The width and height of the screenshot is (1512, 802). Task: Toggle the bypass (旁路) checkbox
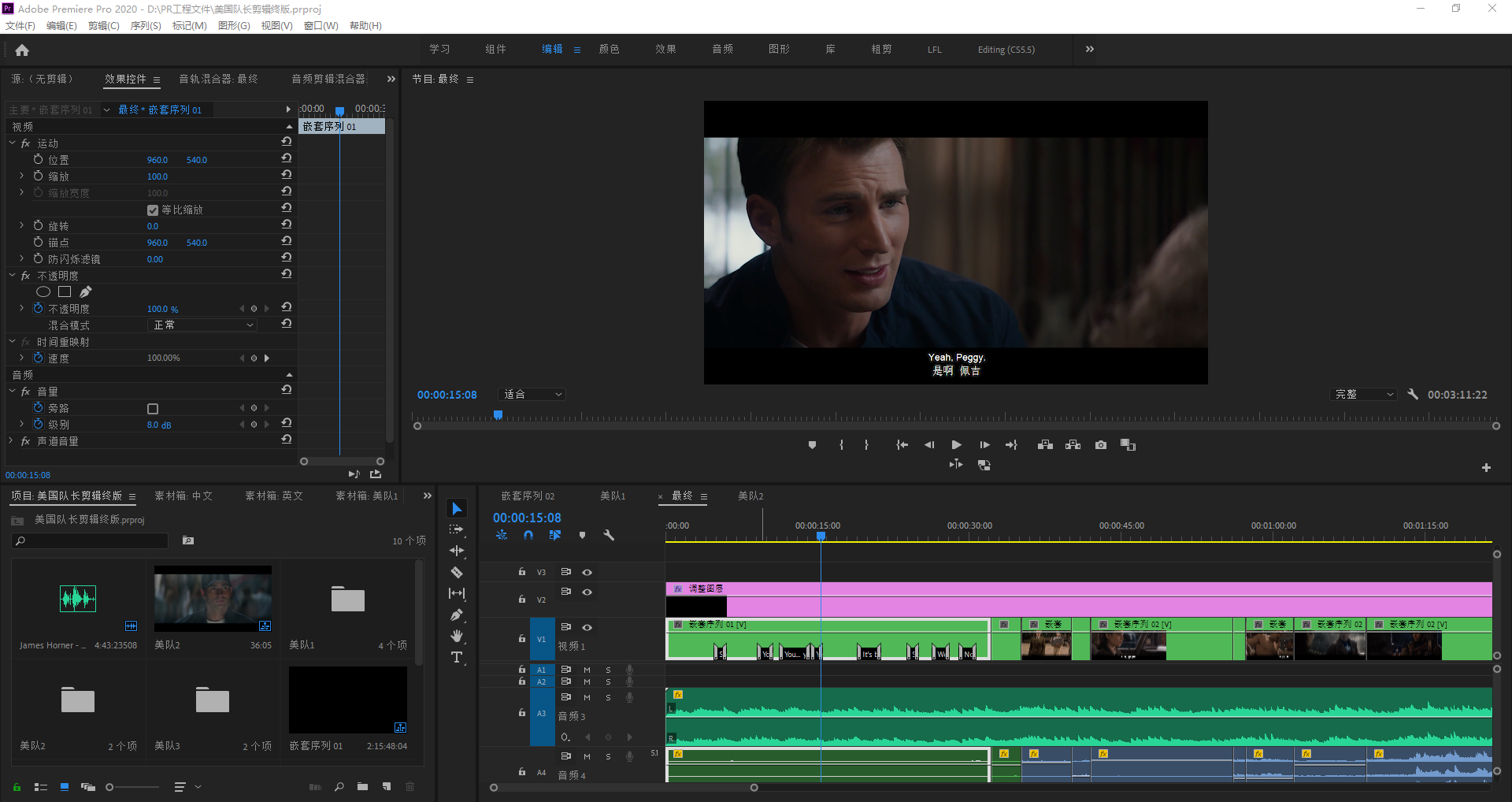[x=153, y=409]
